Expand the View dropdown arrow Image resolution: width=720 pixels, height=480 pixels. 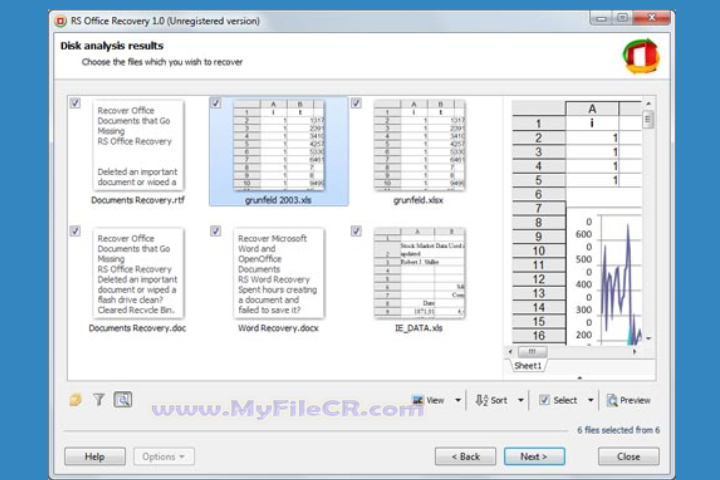coord(458,401)
